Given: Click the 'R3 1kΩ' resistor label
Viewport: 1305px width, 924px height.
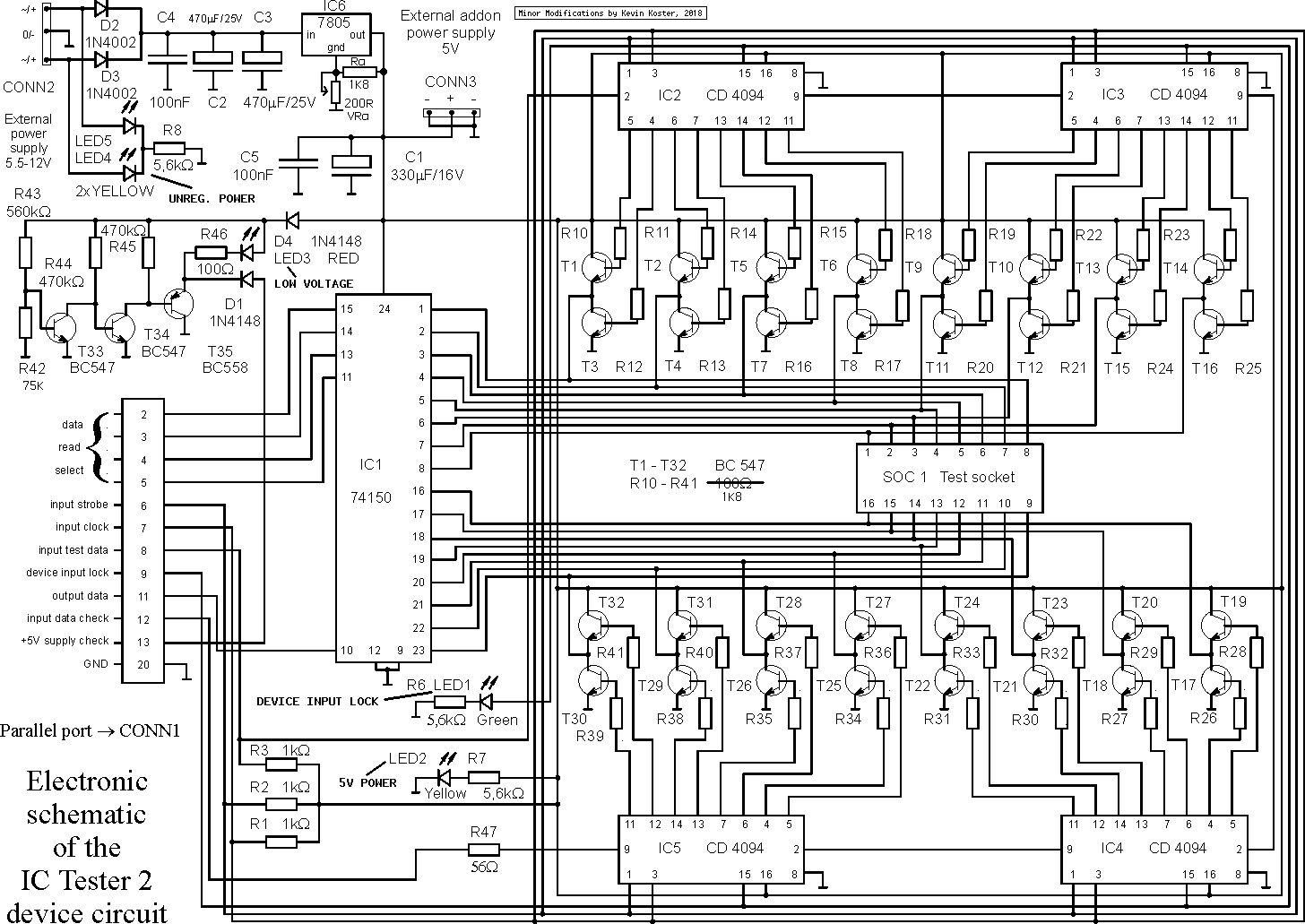Looking at the screenshot, I should (279, 750).
